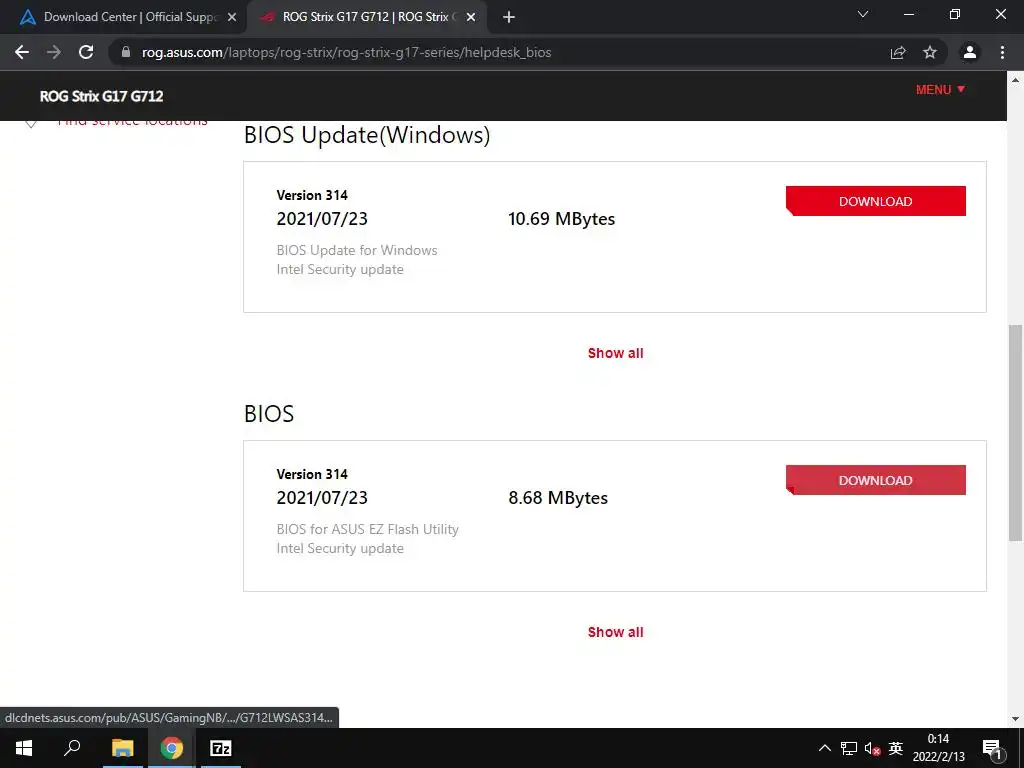
Task: Open taskbar search magnifier
Action: click(x=72, y=748)
